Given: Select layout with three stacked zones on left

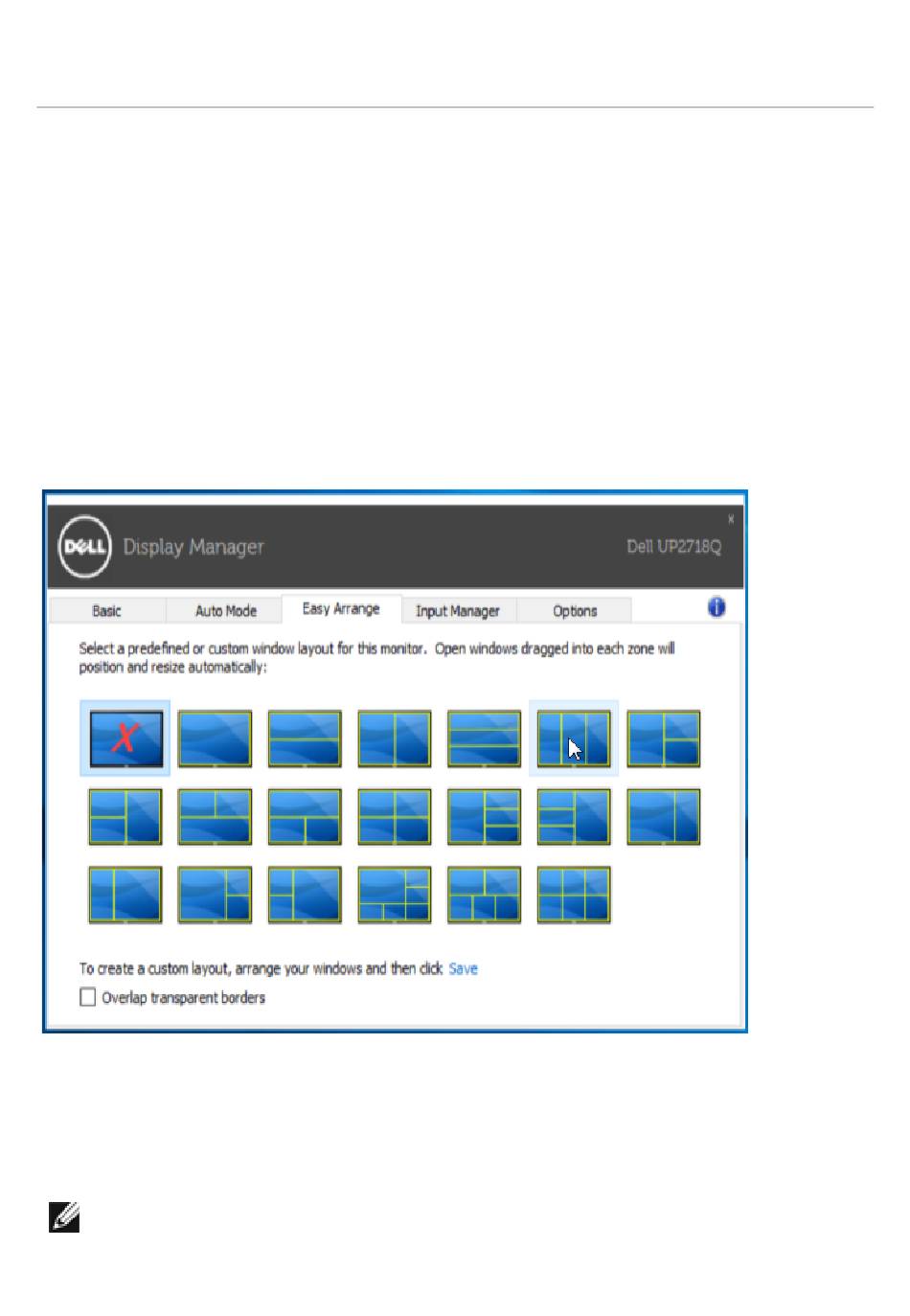Looking at the screenshot, I should pyautogui.click(x=574, y=816).
